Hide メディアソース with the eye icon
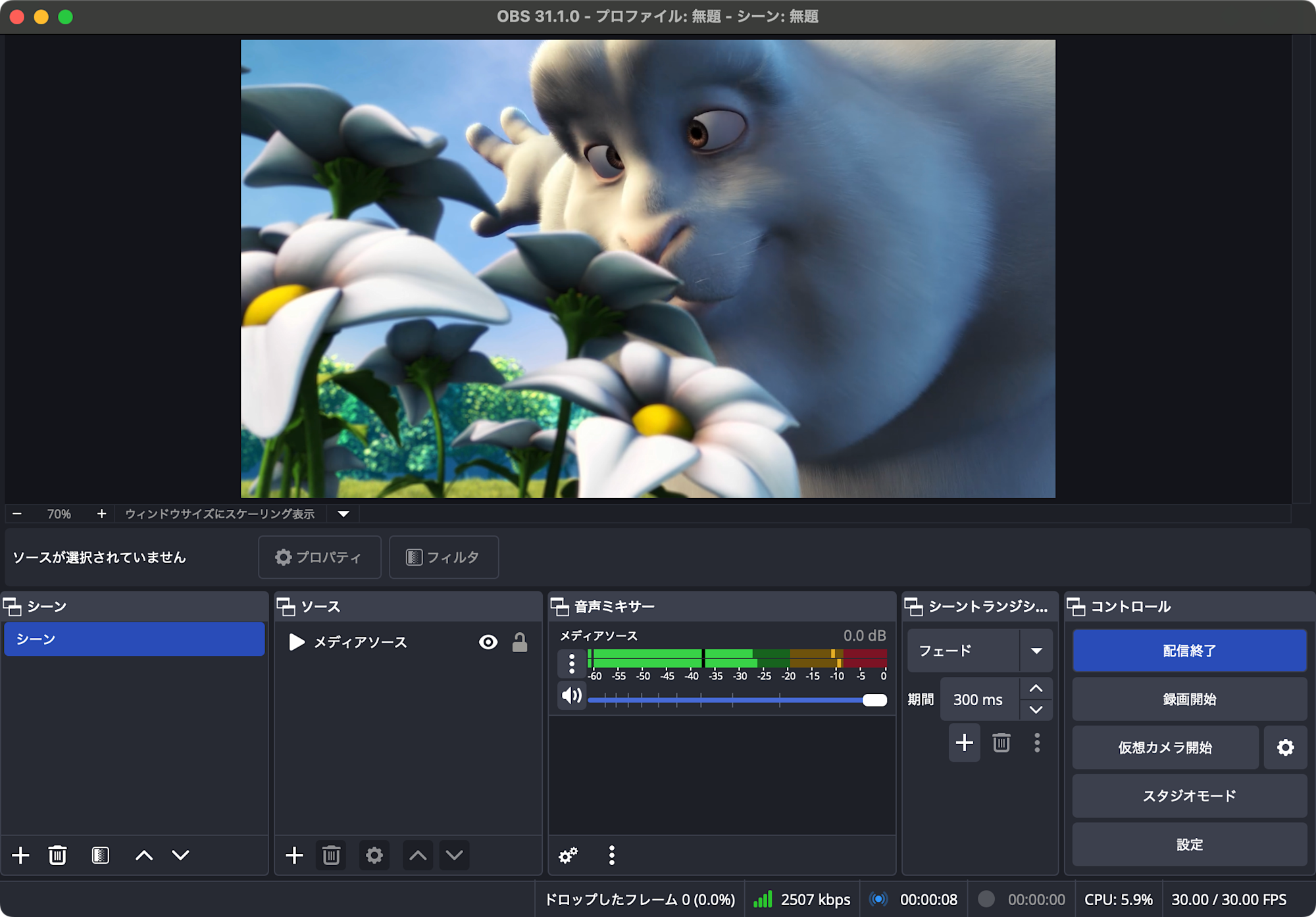This screenshot has height=917, width=1316. point(488,642)
